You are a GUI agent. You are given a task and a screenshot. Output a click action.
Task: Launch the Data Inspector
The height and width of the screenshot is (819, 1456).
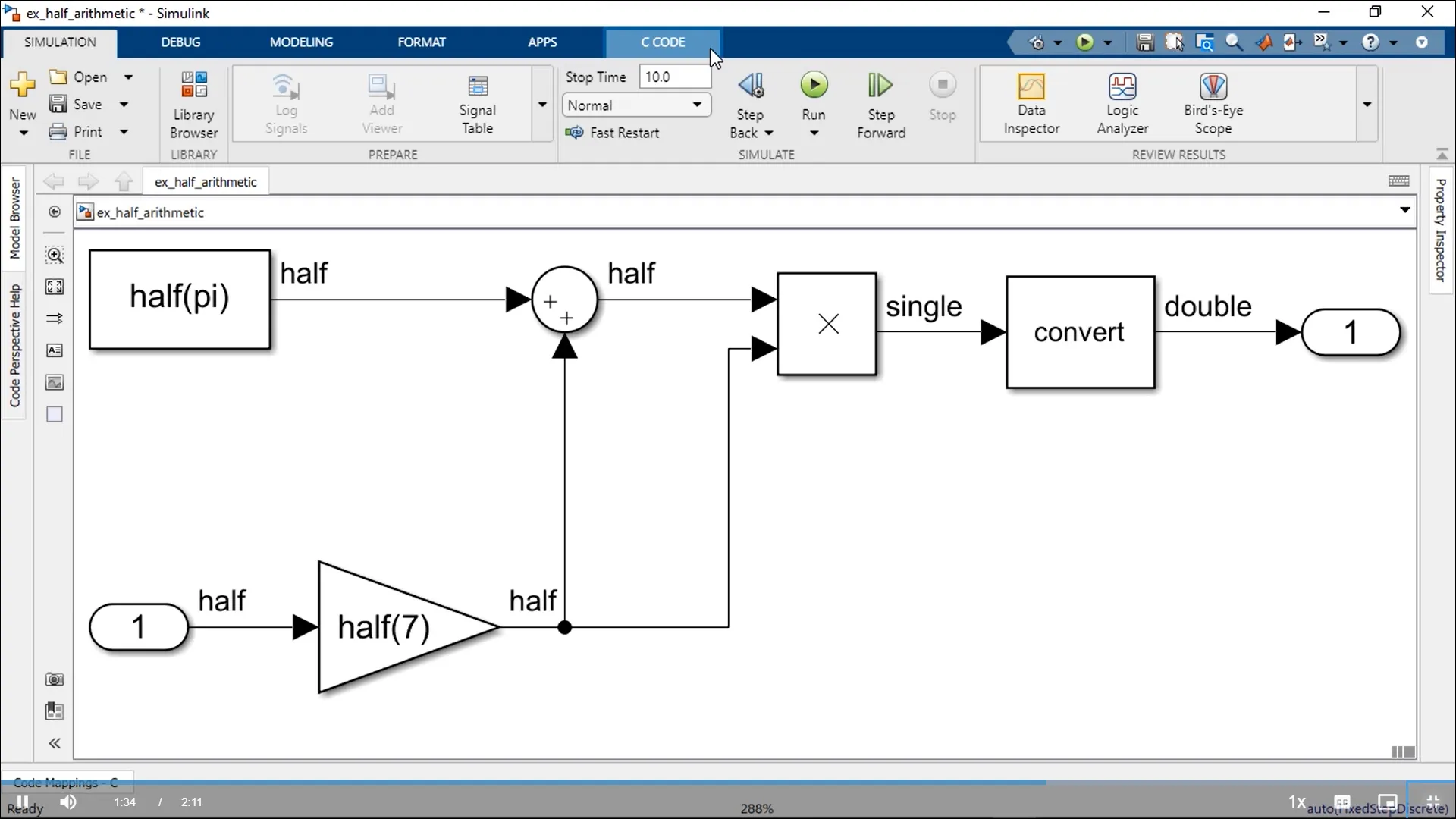[1031, 104]
